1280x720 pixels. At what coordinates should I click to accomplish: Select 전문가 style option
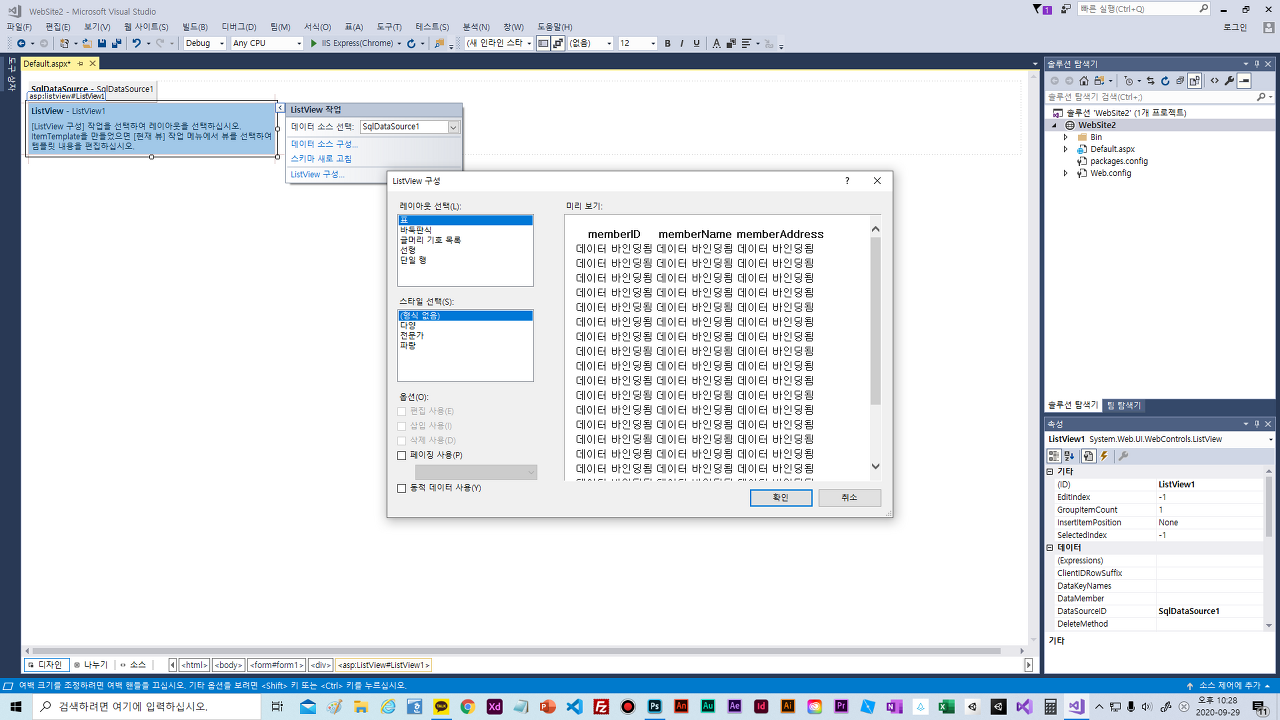click(x=411, y=335)
